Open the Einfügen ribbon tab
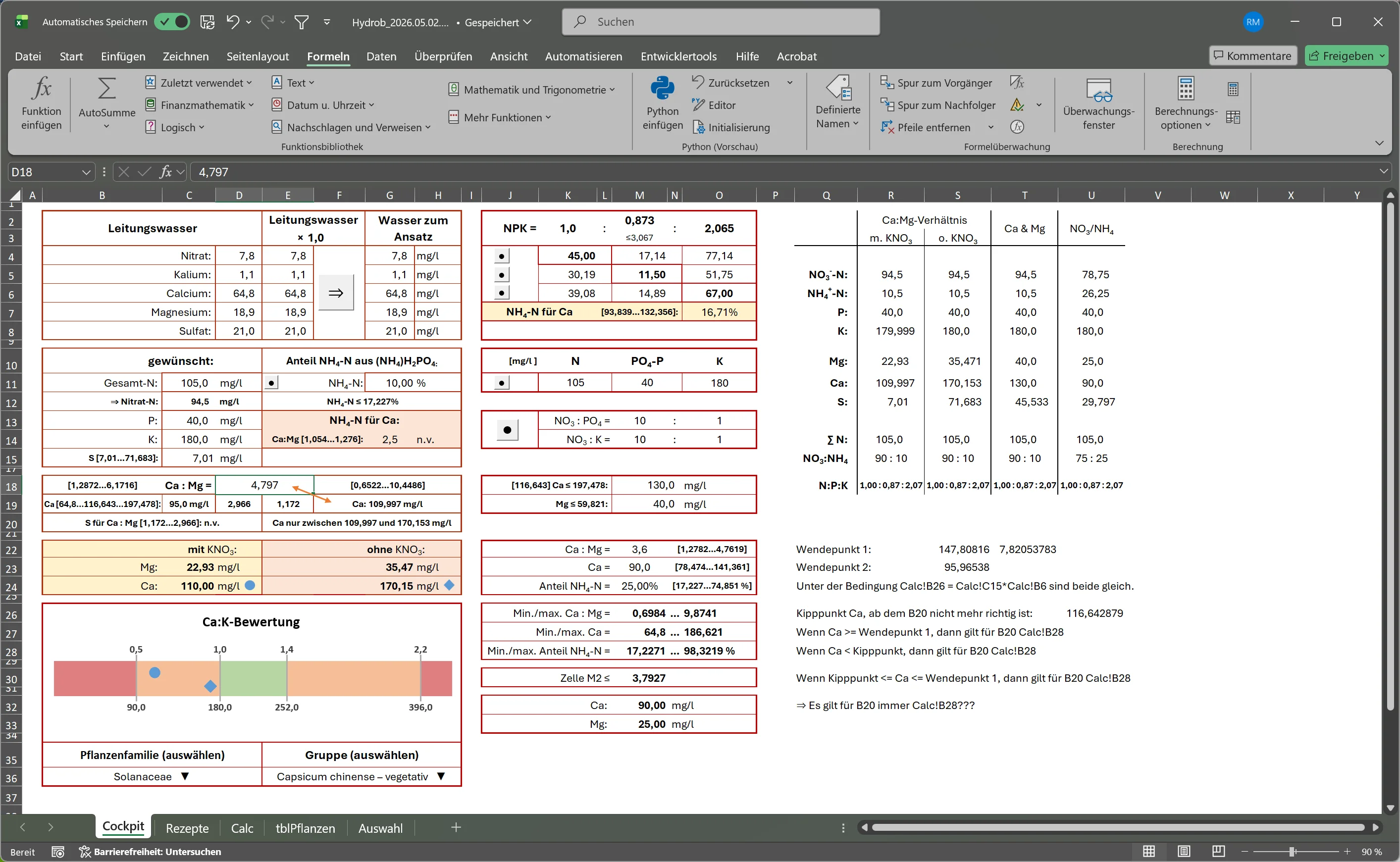 123,56
